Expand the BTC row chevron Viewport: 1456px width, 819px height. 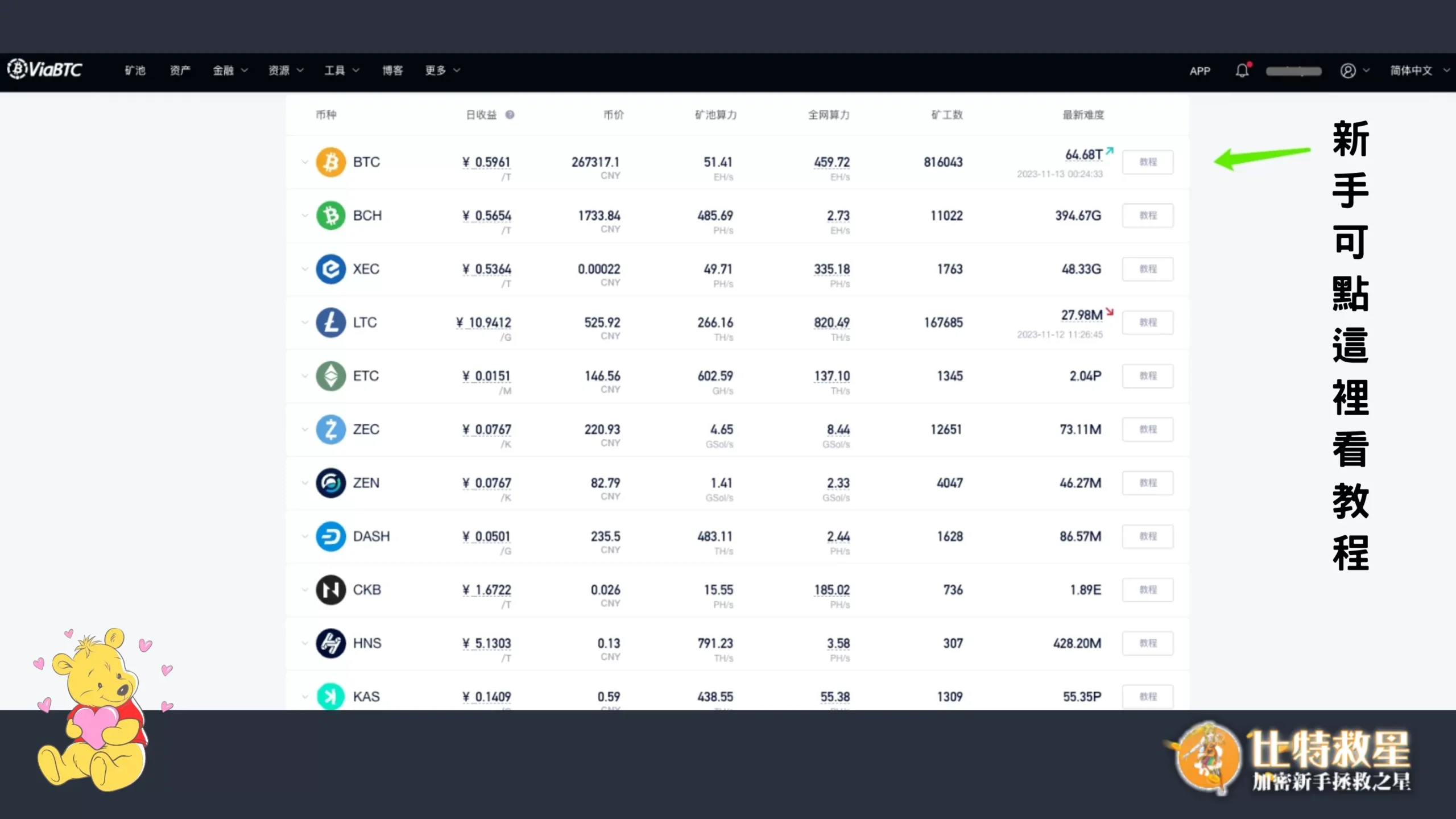(x=305, y=162)
